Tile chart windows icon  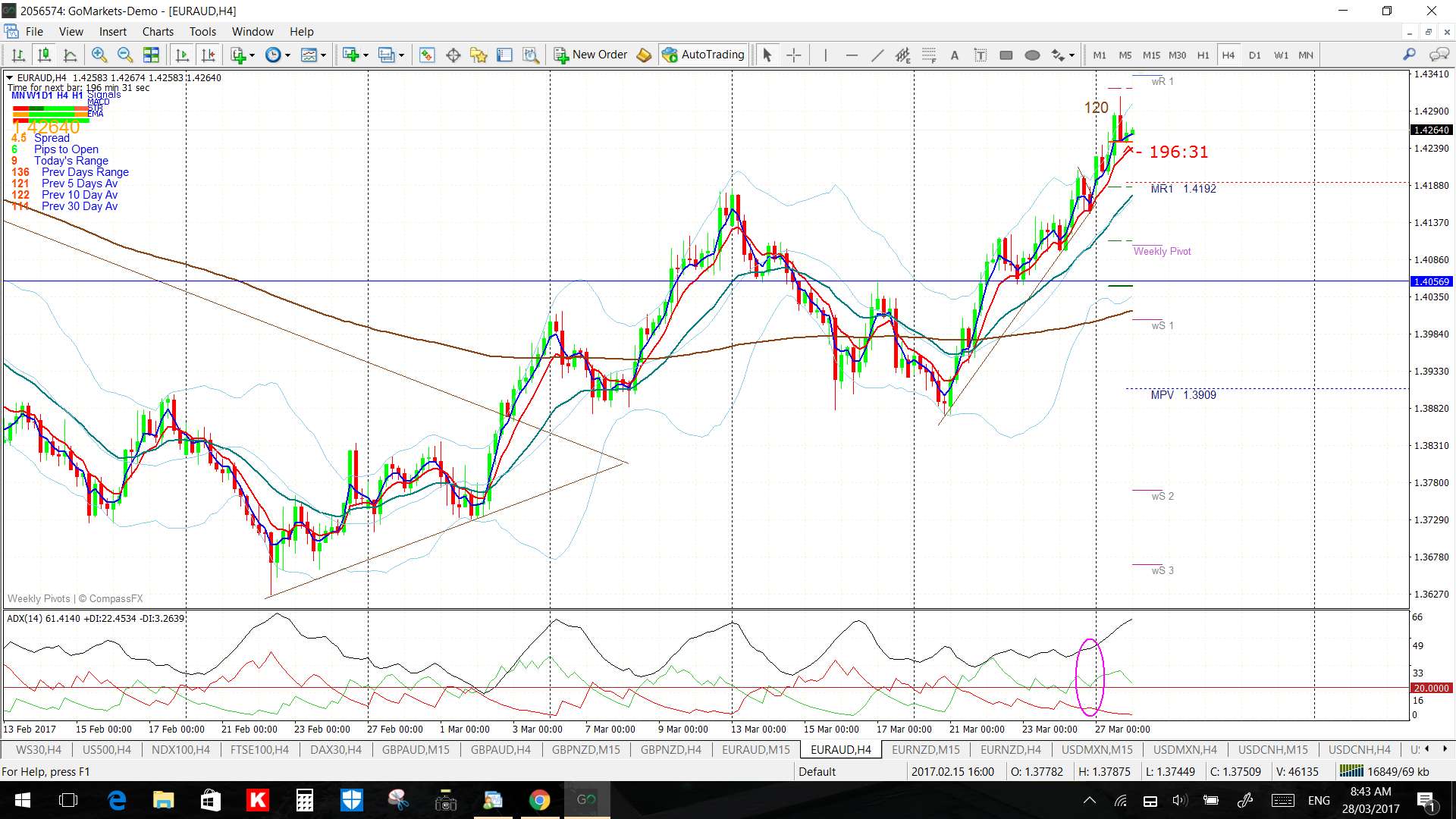coord(151,55)
